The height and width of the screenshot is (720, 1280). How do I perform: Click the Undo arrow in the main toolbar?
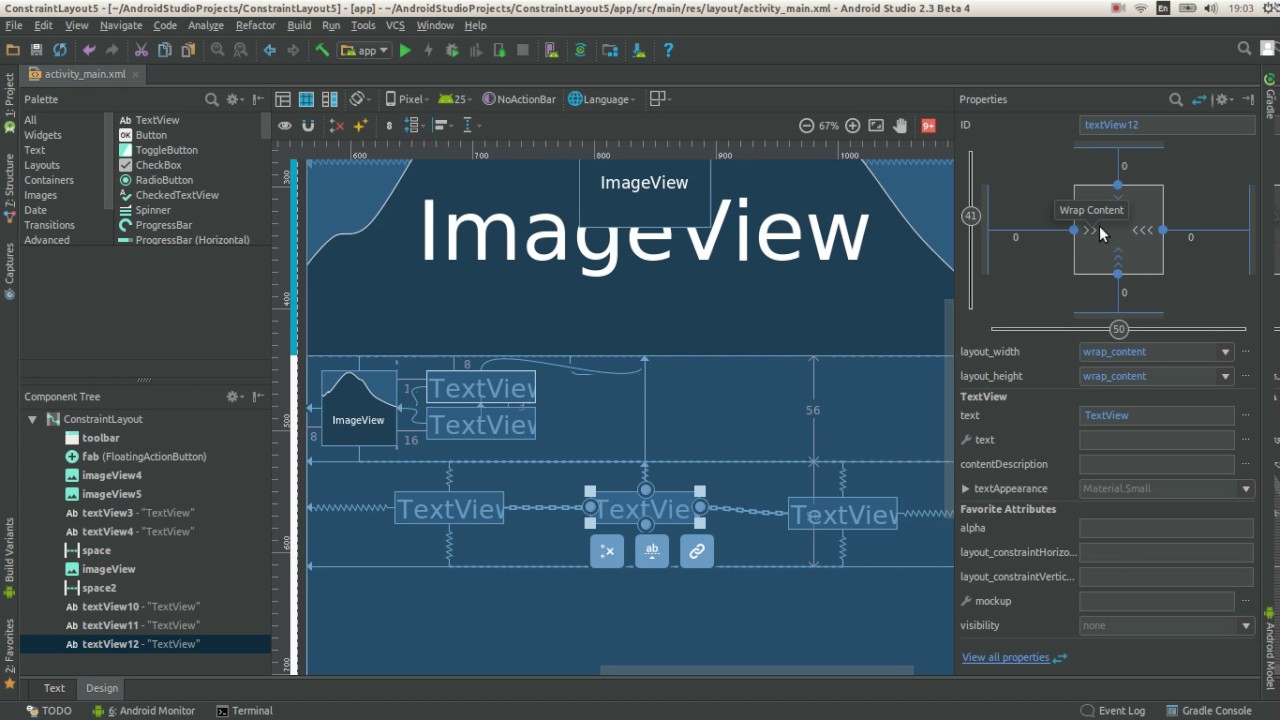89,50
